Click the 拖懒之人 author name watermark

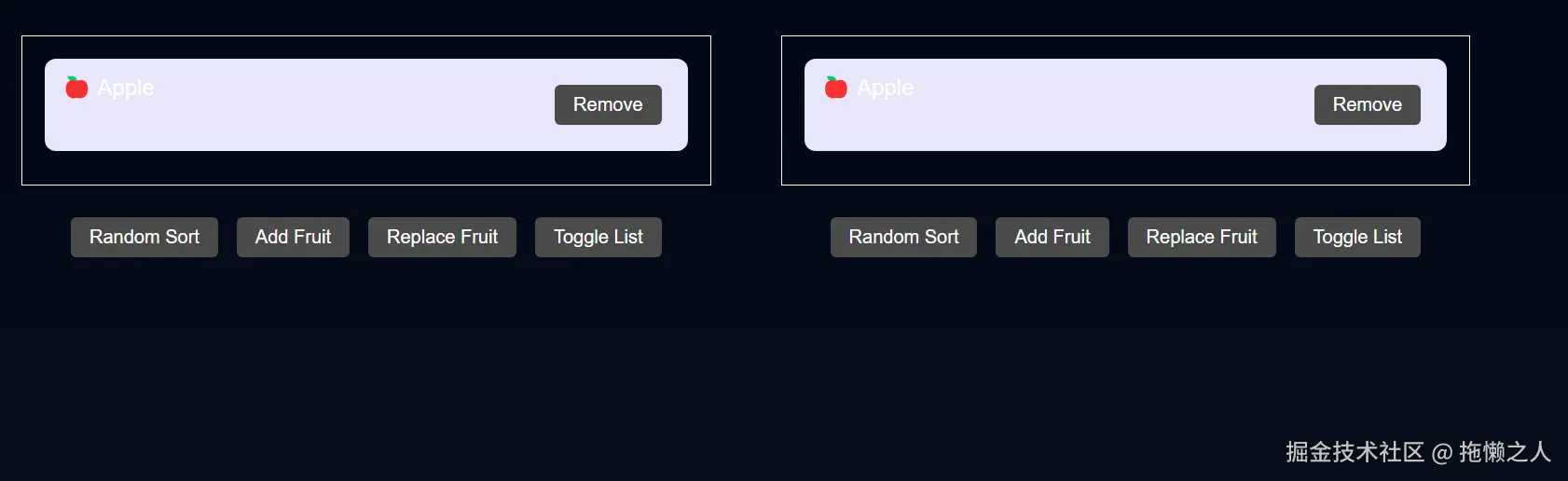(1505, 452)
